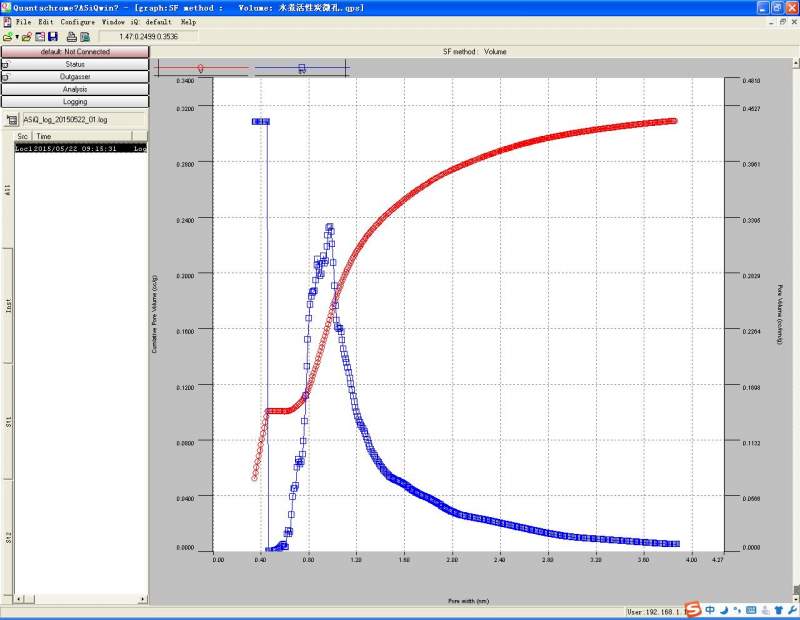Expand the Analysis panel

click(x=75, y=89)
